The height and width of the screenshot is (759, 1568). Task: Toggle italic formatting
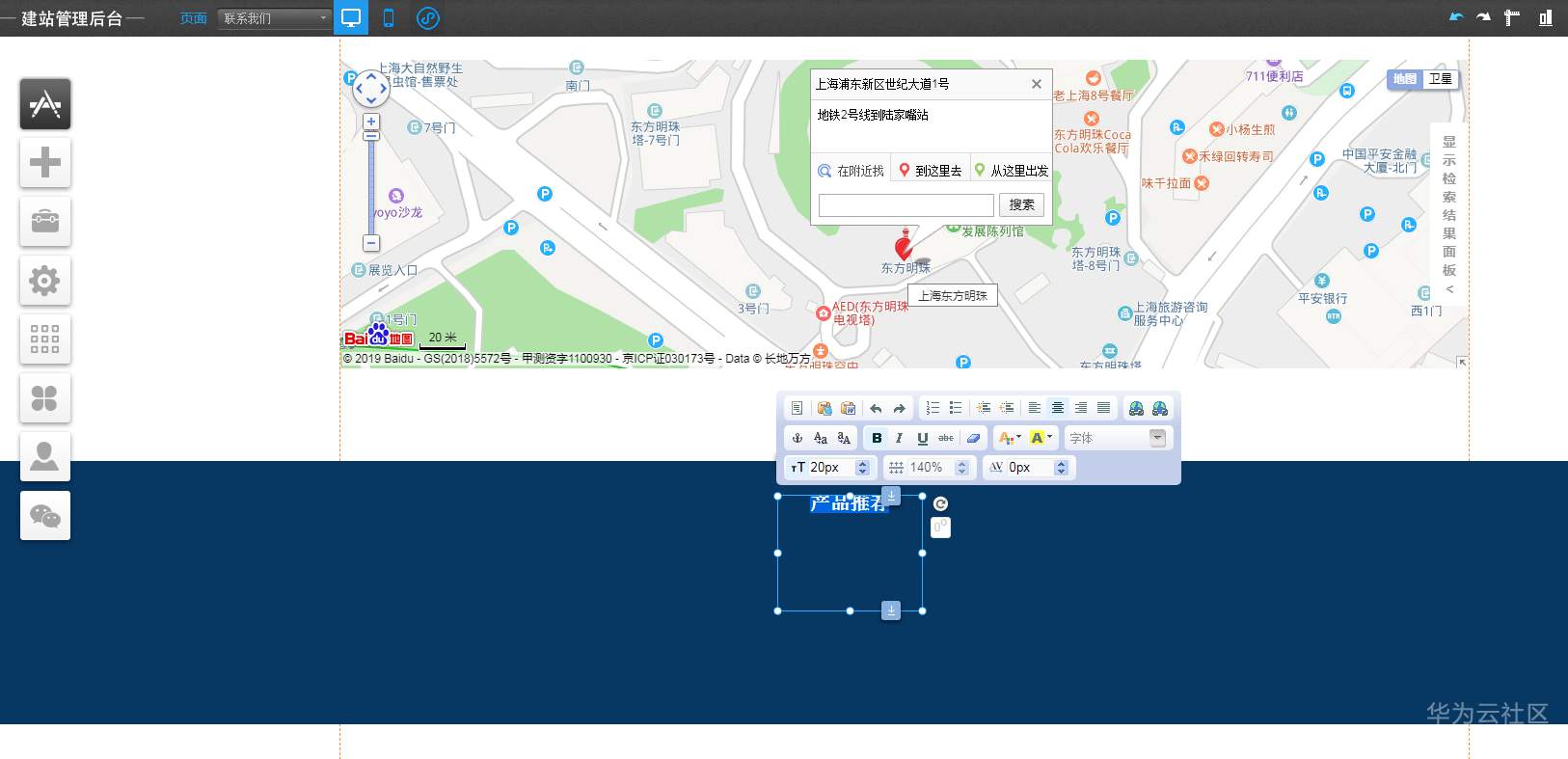coord(900,438)
